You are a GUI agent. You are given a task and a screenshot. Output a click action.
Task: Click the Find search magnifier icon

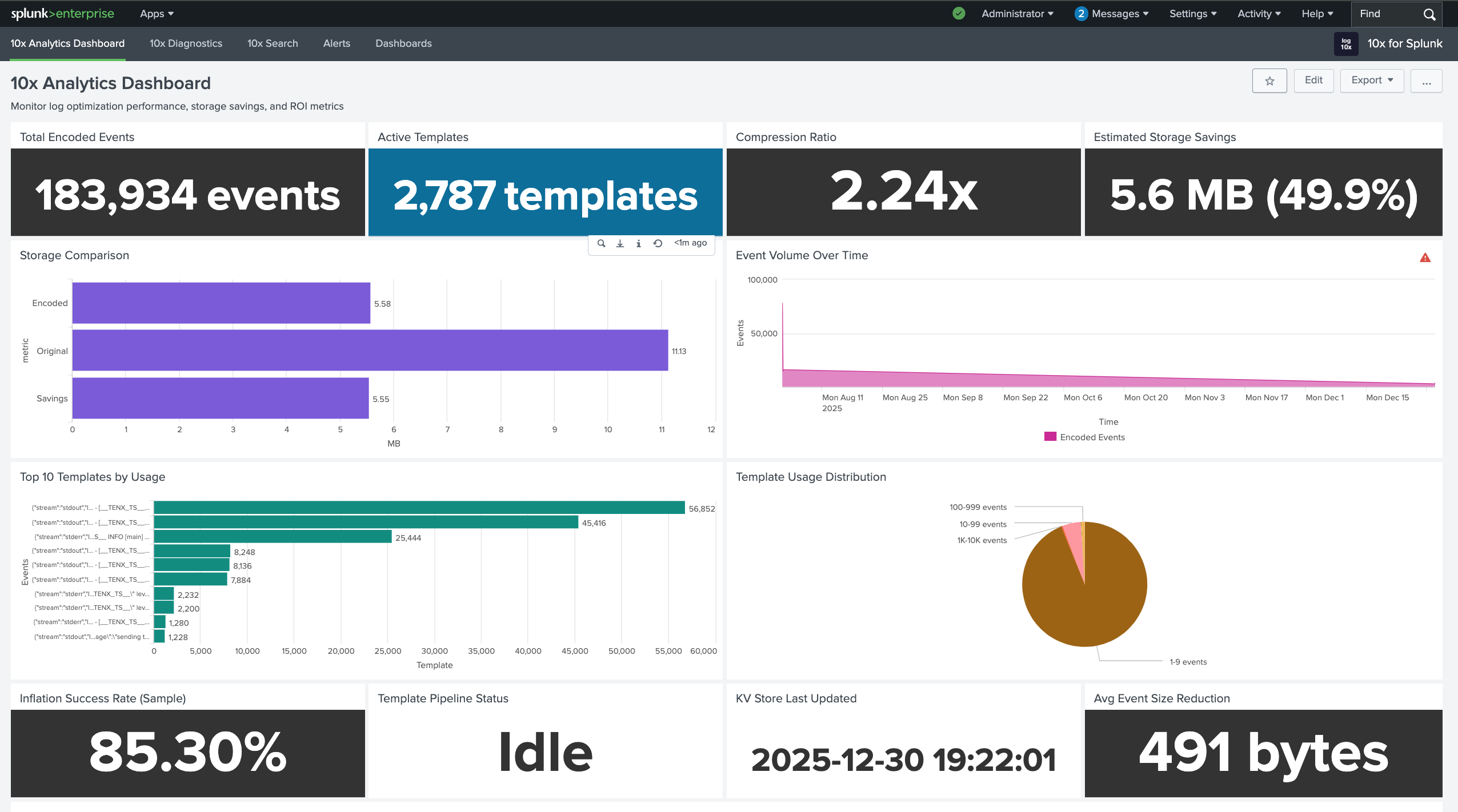coord(1429,14)
